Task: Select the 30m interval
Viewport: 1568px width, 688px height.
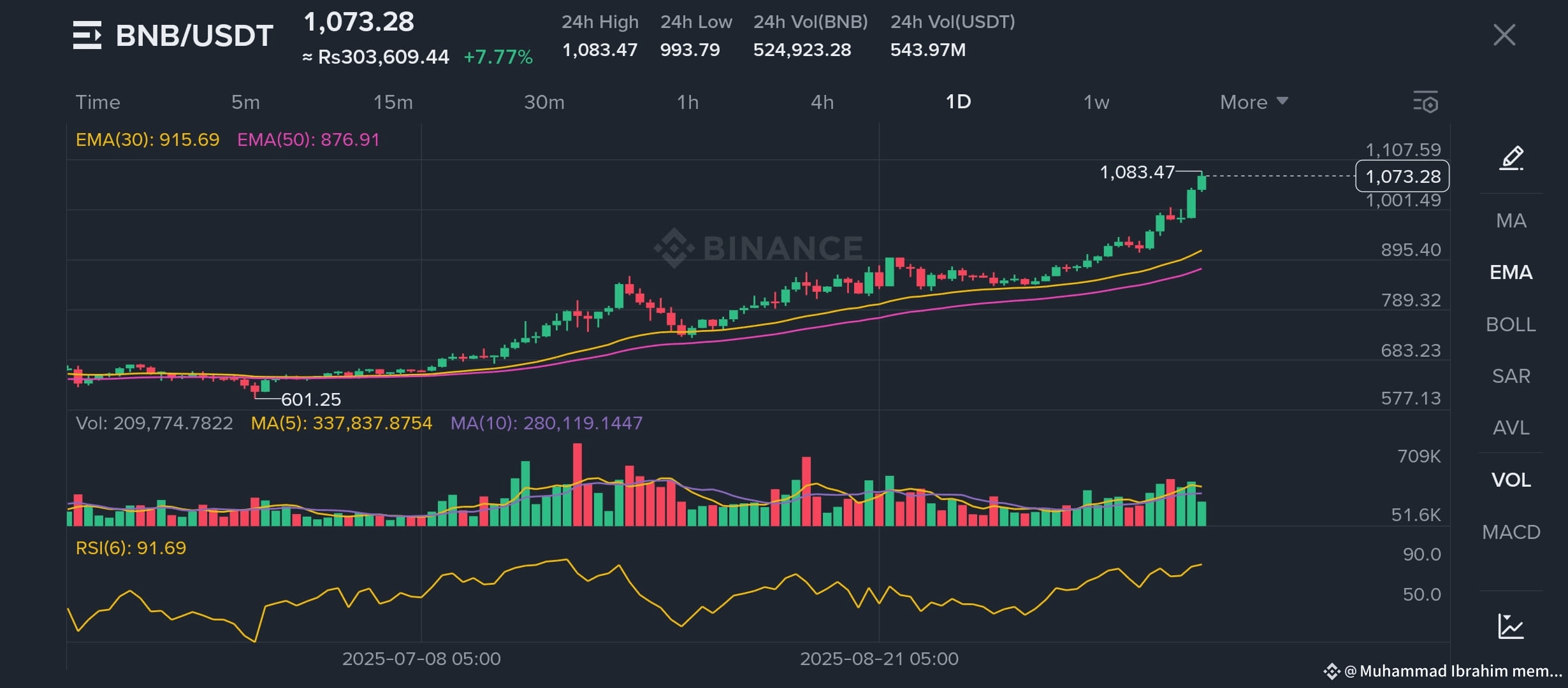Action: pyautogui.click(x=544, y=102)
